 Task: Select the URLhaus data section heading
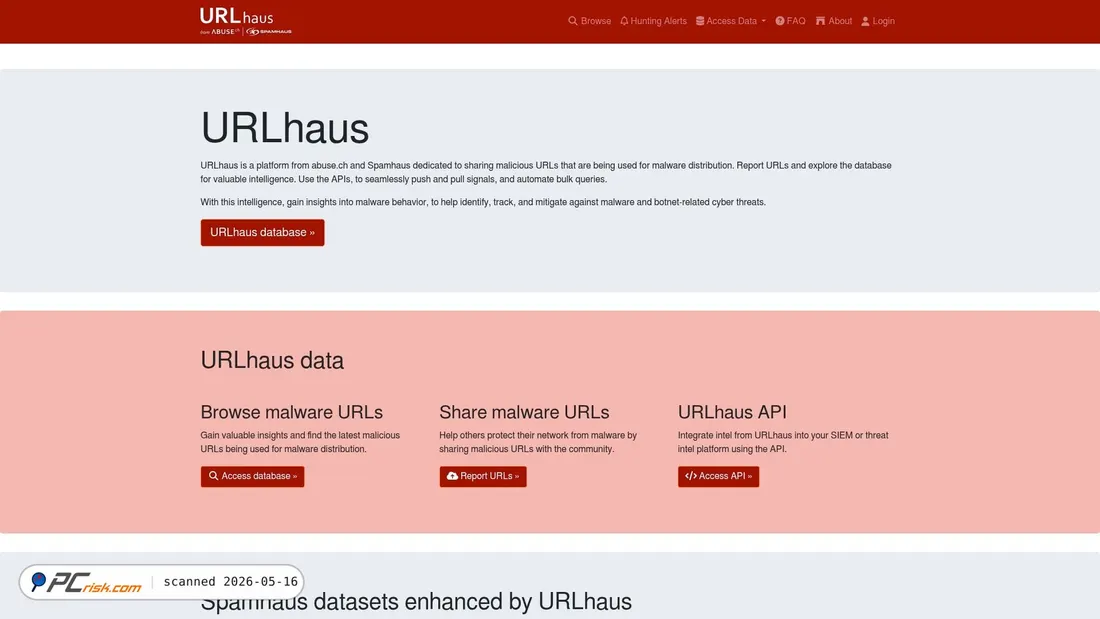point(272,360)
